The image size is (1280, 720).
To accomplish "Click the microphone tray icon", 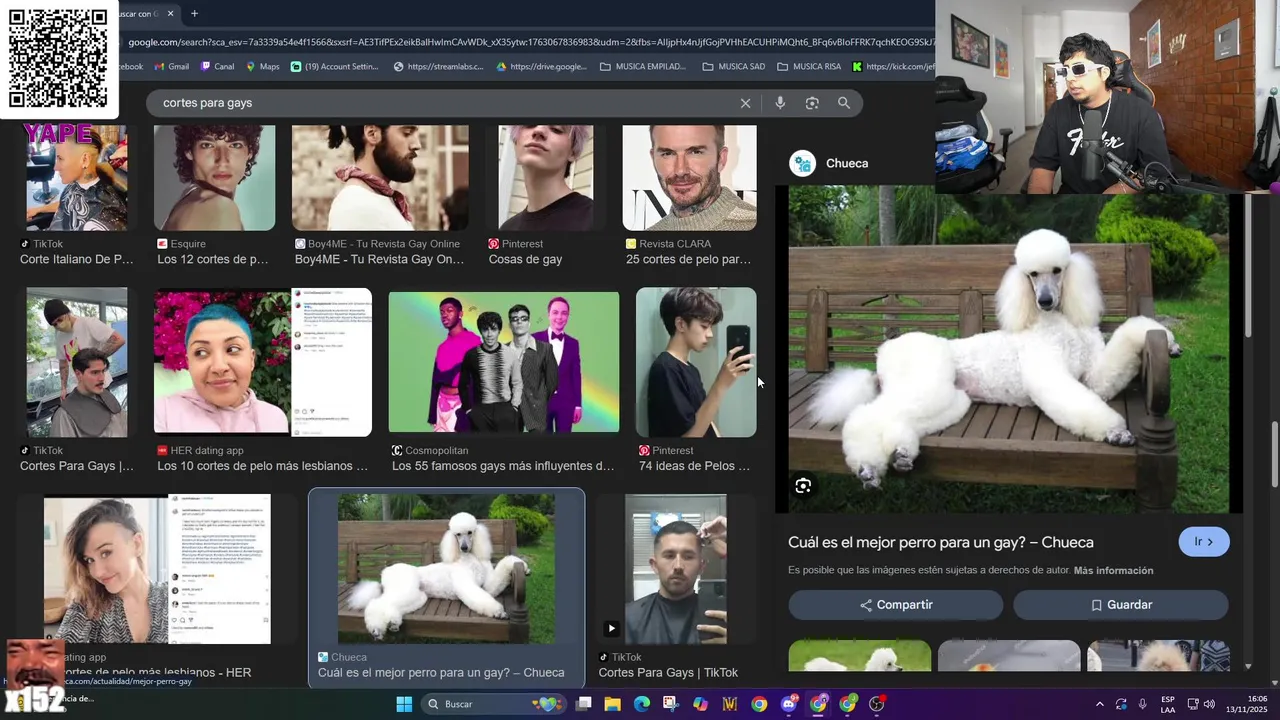I will 1143,704.
